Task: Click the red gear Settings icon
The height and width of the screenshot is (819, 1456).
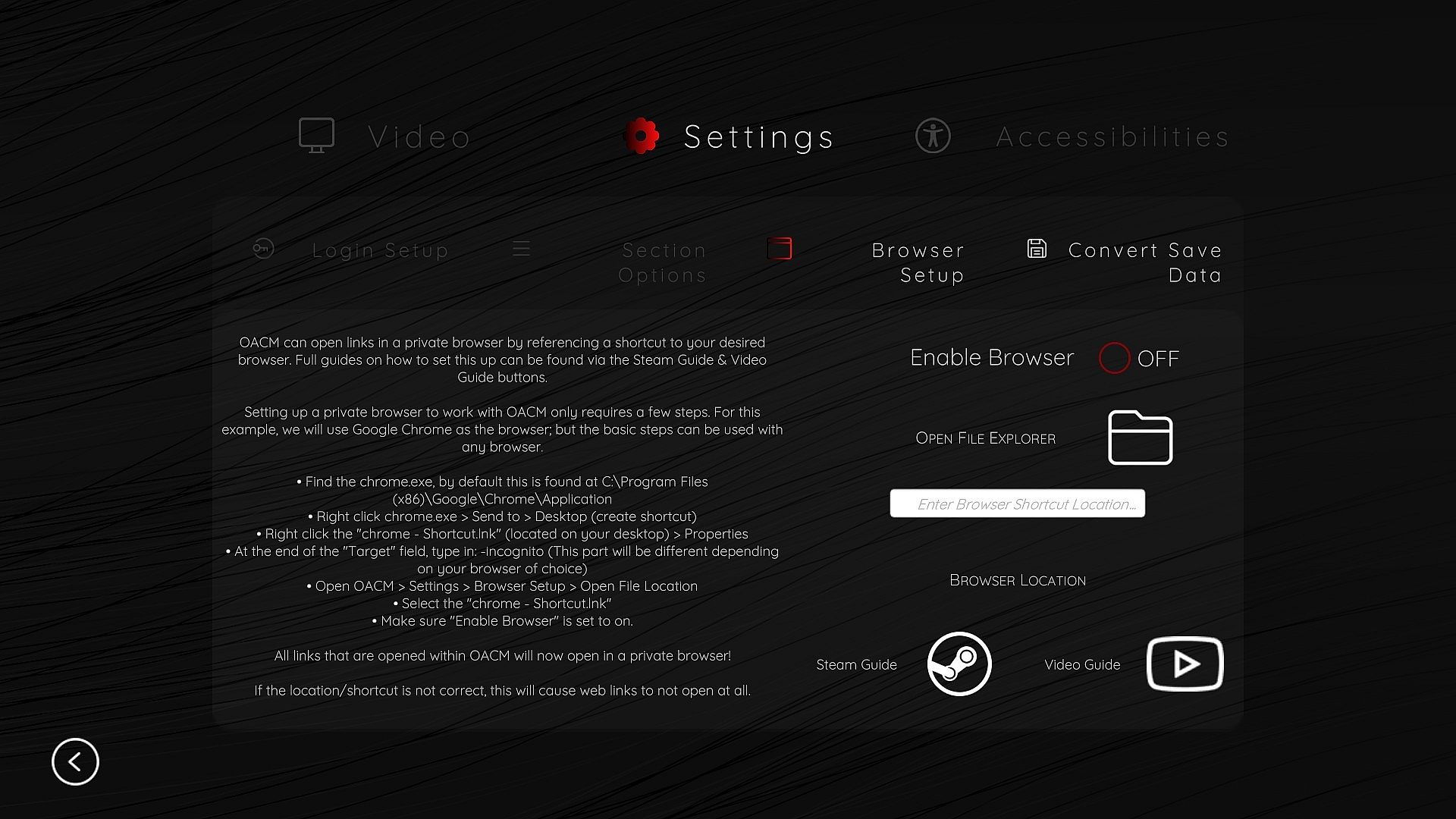Action: point(642,136)
